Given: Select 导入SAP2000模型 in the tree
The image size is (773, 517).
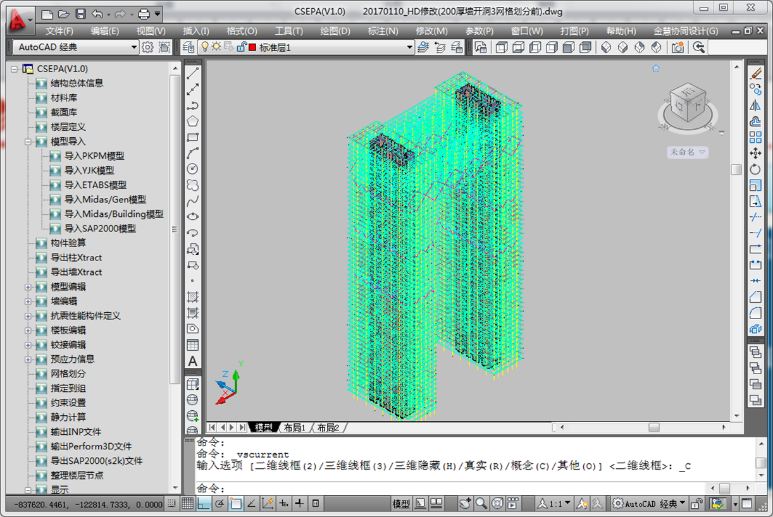Looking at the screenshot, I should (x=100, y=229).
